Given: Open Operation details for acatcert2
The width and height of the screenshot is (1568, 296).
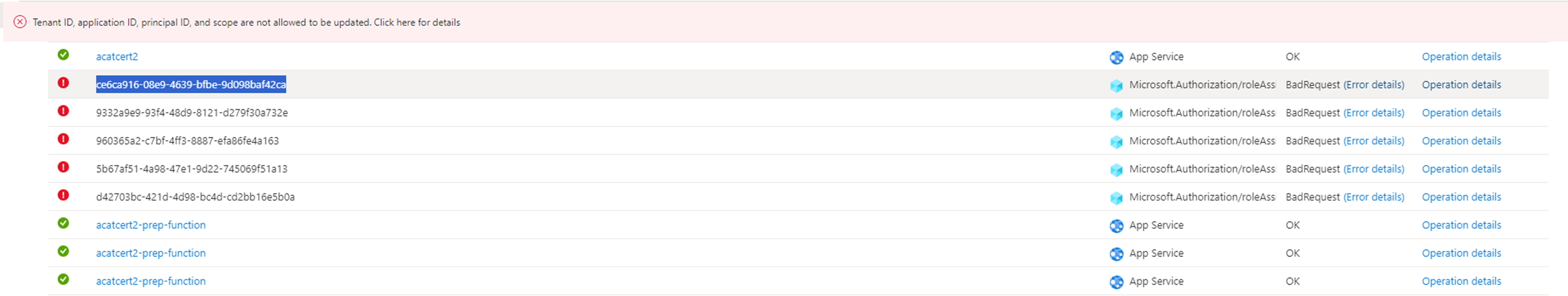Looking at the screenshot, I should (x=1461, y=56).
